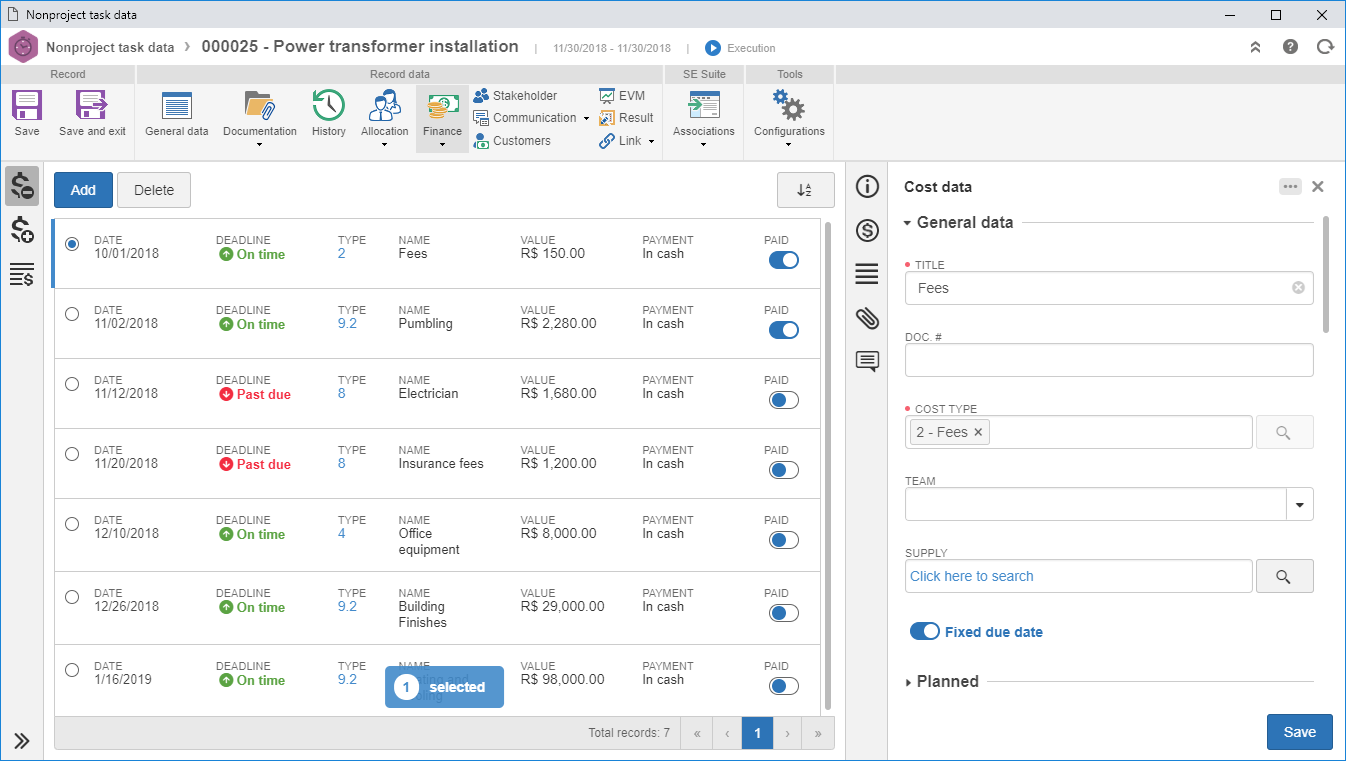Click the Finance money icon
Image resolution: width=1346 pixels, height=761 pixels.
[442, 105]
